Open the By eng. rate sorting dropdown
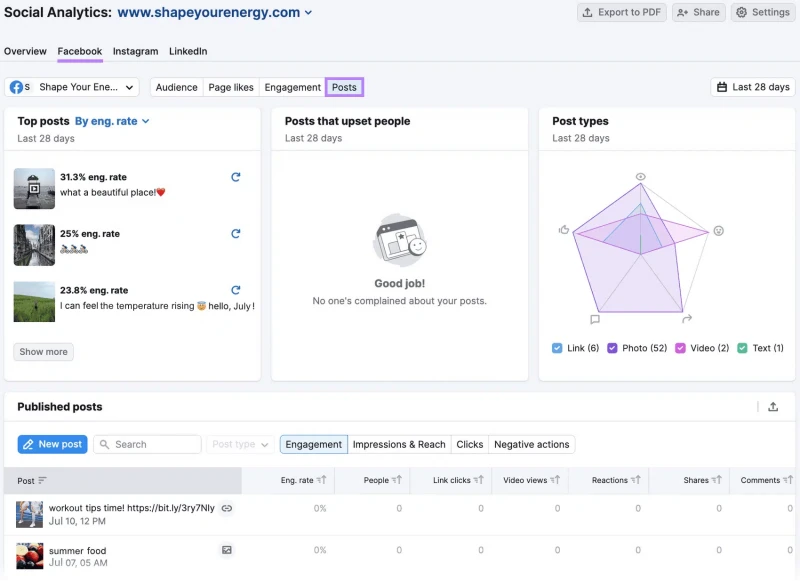 pyautogui.click(x=112, y=121)
